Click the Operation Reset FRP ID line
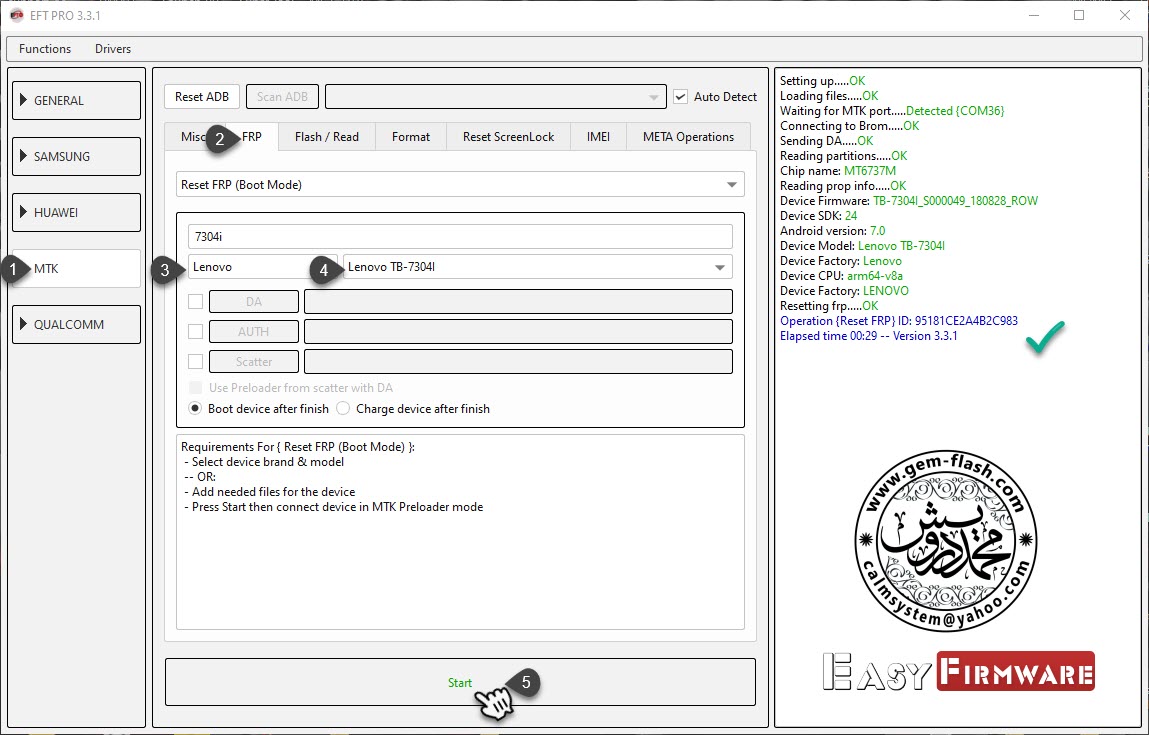Viewport: 1149px width, 735px height. click(x=898, y=321)
